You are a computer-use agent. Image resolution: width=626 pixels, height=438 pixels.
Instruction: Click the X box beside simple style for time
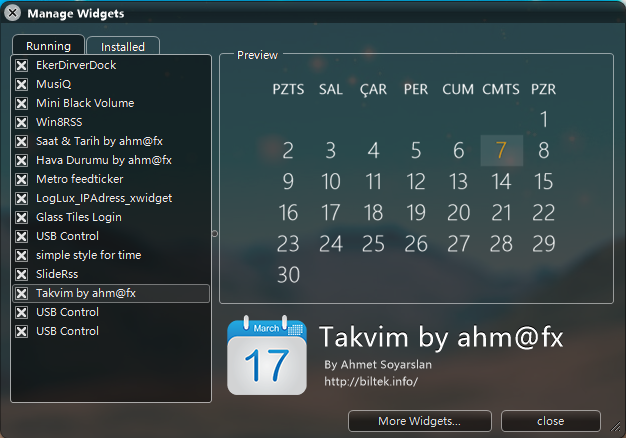point(22,255)
